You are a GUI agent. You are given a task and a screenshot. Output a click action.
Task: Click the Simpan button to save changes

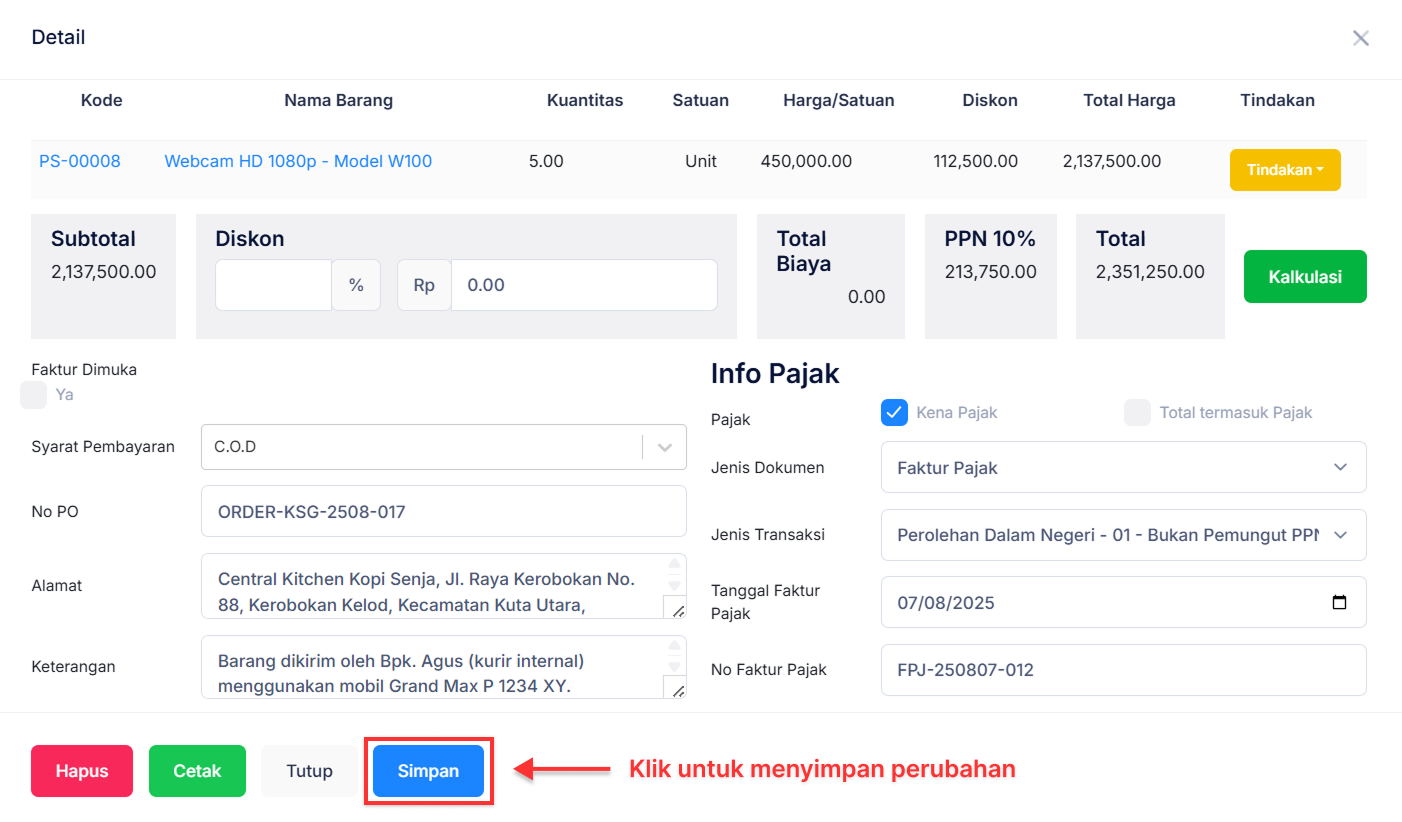[x=427, y=770]
